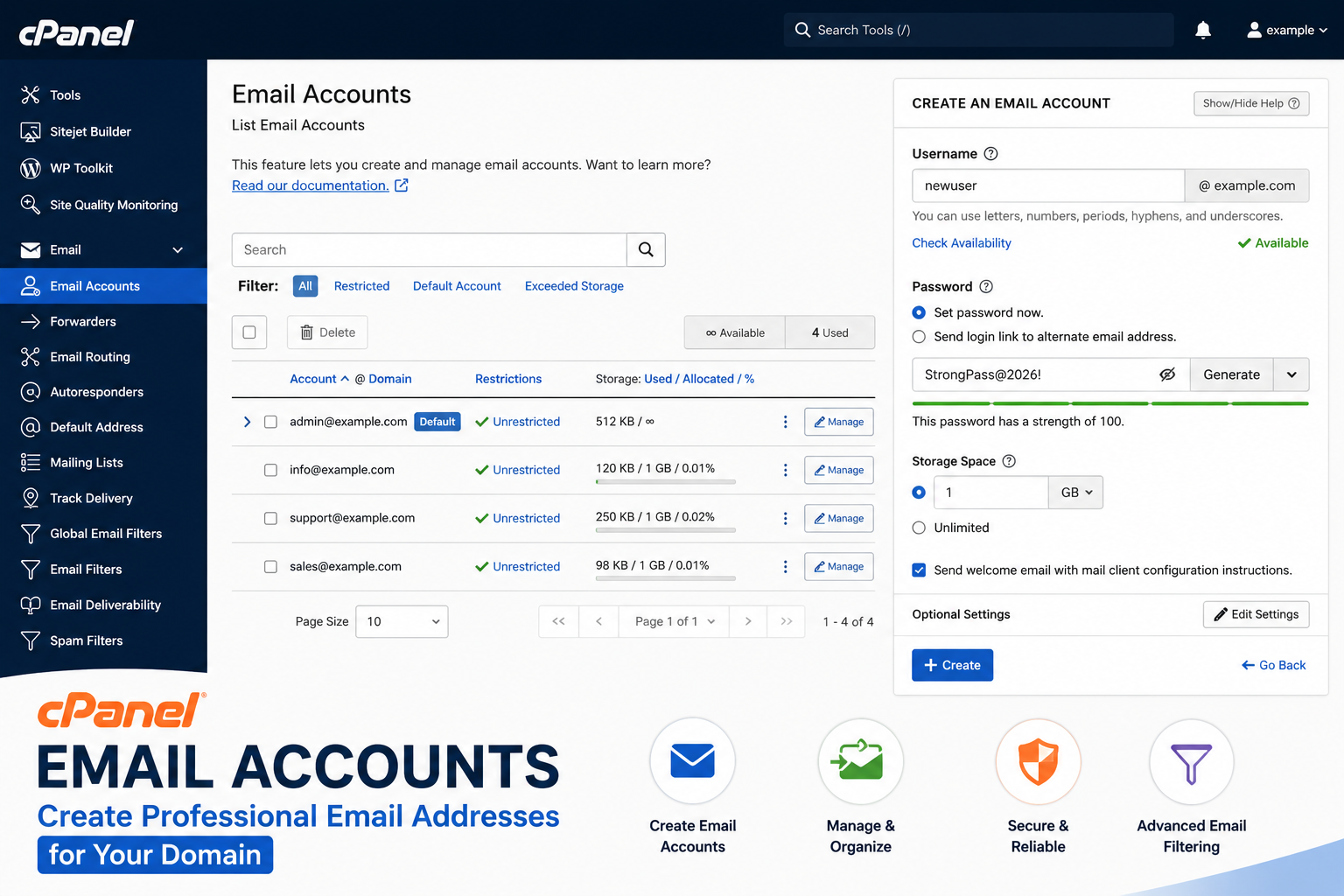This screenshot has width=1344, height=896.
Task: Select the fixed storage size radio button
Action: click(919, 493)
